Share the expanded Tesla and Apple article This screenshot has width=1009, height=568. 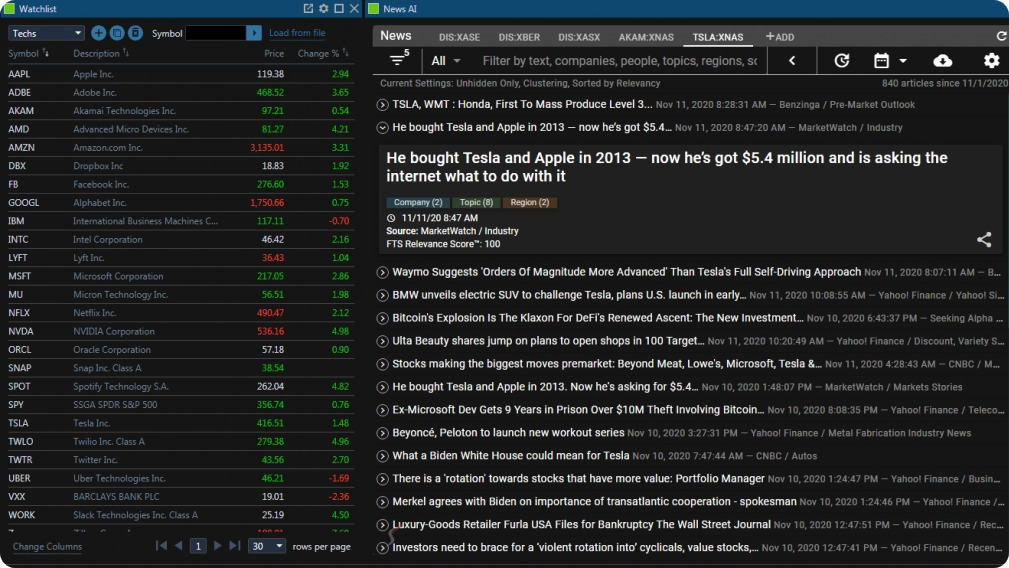[984, 239]
